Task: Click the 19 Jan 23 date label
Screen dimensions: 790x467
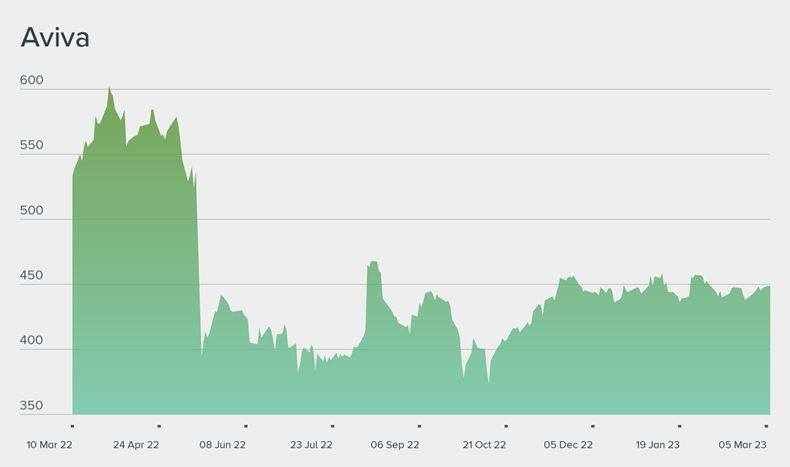Action: tap(657, 445)
